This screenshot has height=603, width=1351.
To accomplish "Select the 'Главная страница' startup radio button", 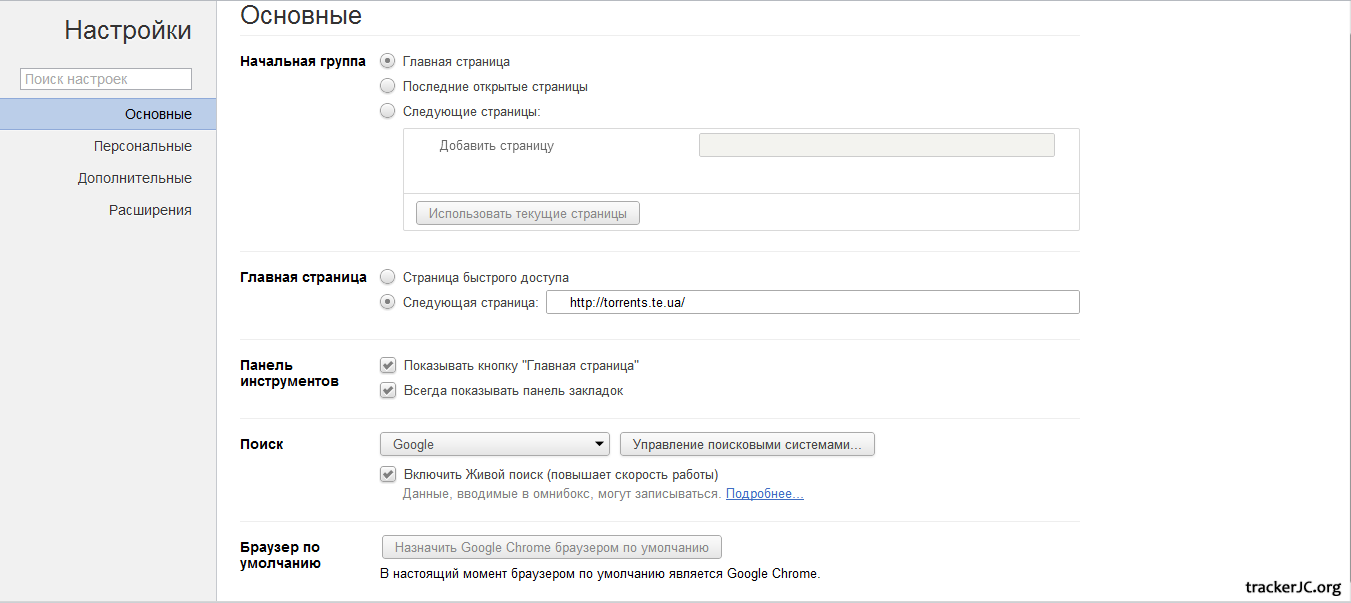I will [x=388, y=61].
